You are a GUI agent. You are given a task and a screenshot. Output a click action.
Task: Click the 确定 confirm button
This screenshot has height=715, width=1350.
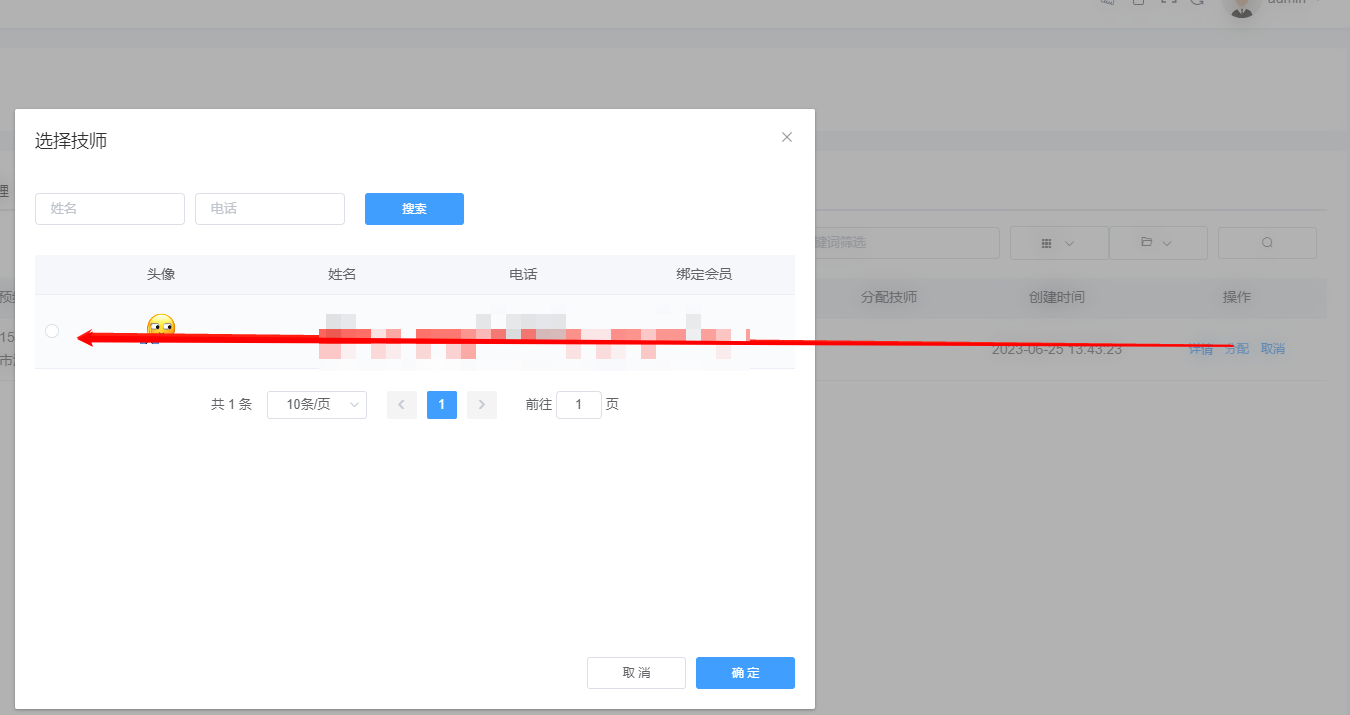pos(744,673)
